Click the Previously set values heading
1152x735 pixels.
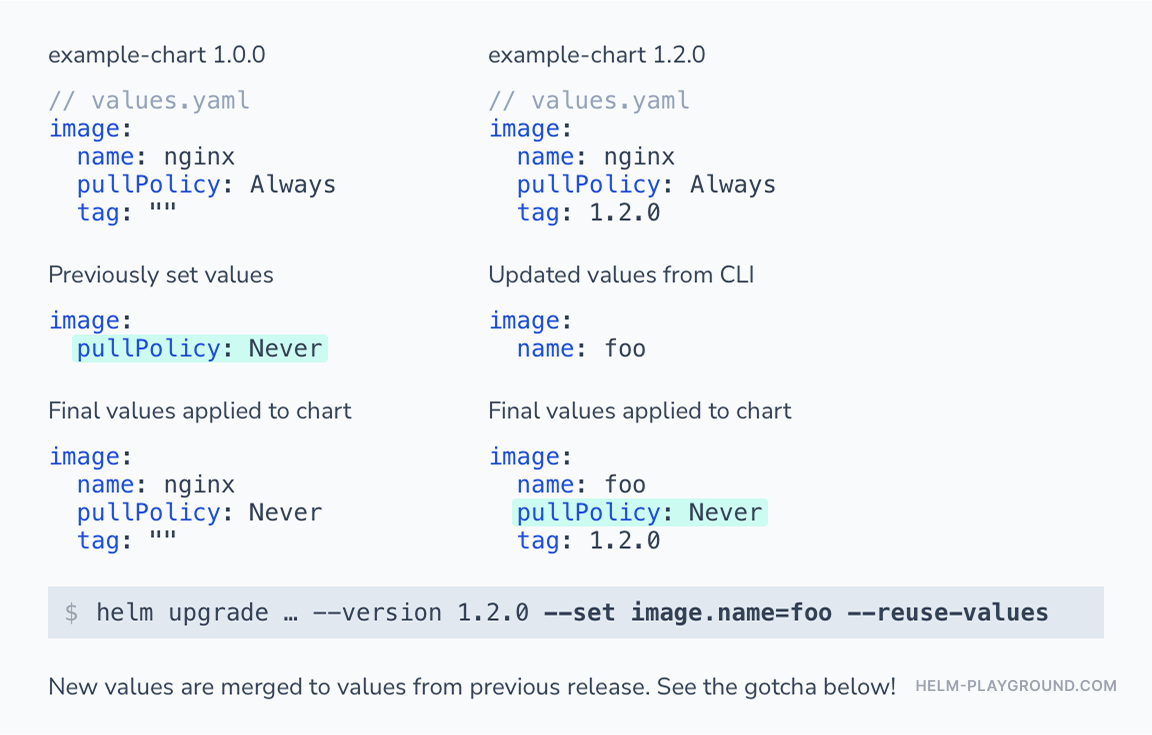(x=161, y=275)
